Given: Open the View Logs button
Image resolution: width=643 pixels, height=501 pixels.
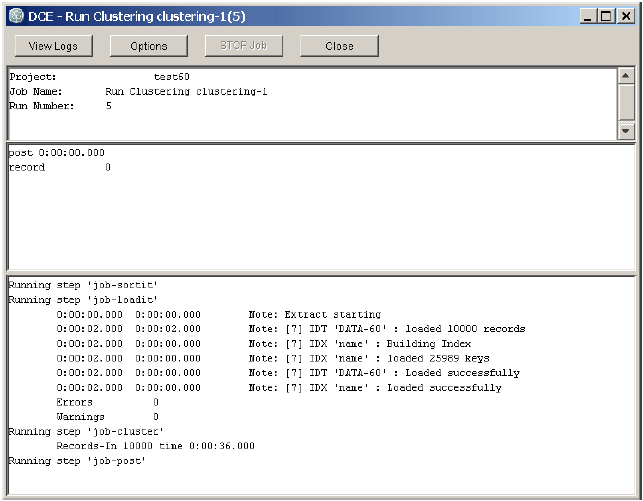Looking at the screenshot, I should tap(53, 46).
